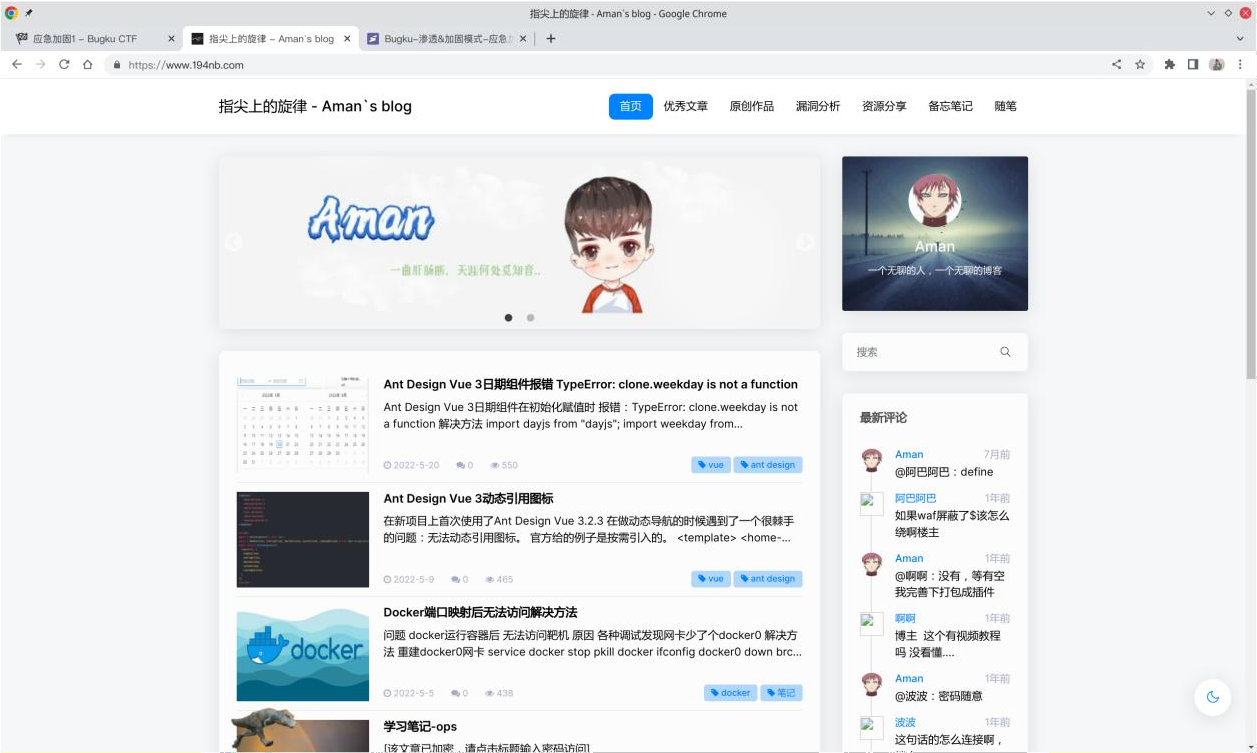Image resolution: width=1257 pixels, height=753 pixels.
Task: Click commenter name 阿巴阿巴
Action: (x=915, y=498)
